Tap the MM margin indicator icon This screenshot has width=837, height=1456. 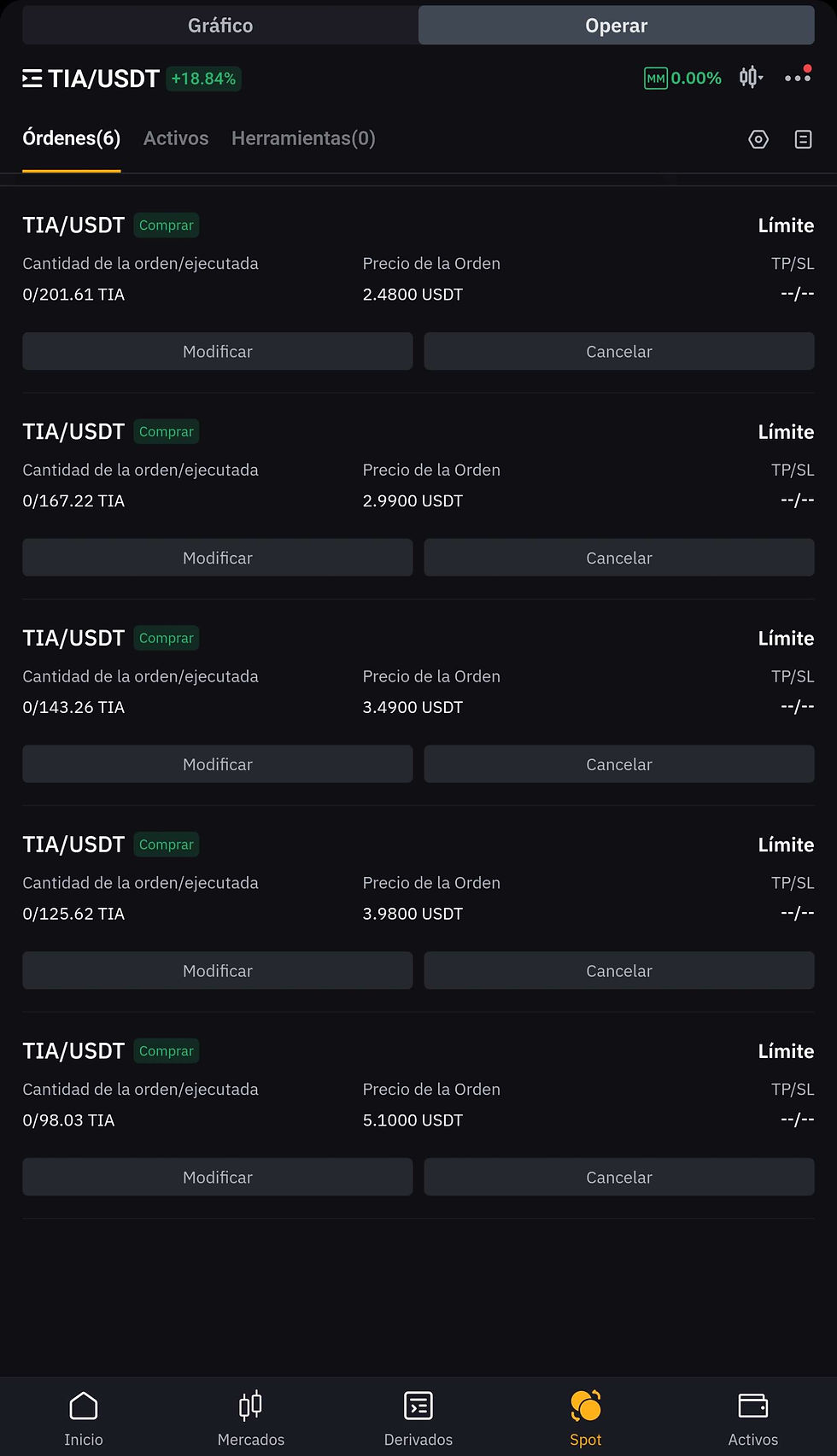655,79
